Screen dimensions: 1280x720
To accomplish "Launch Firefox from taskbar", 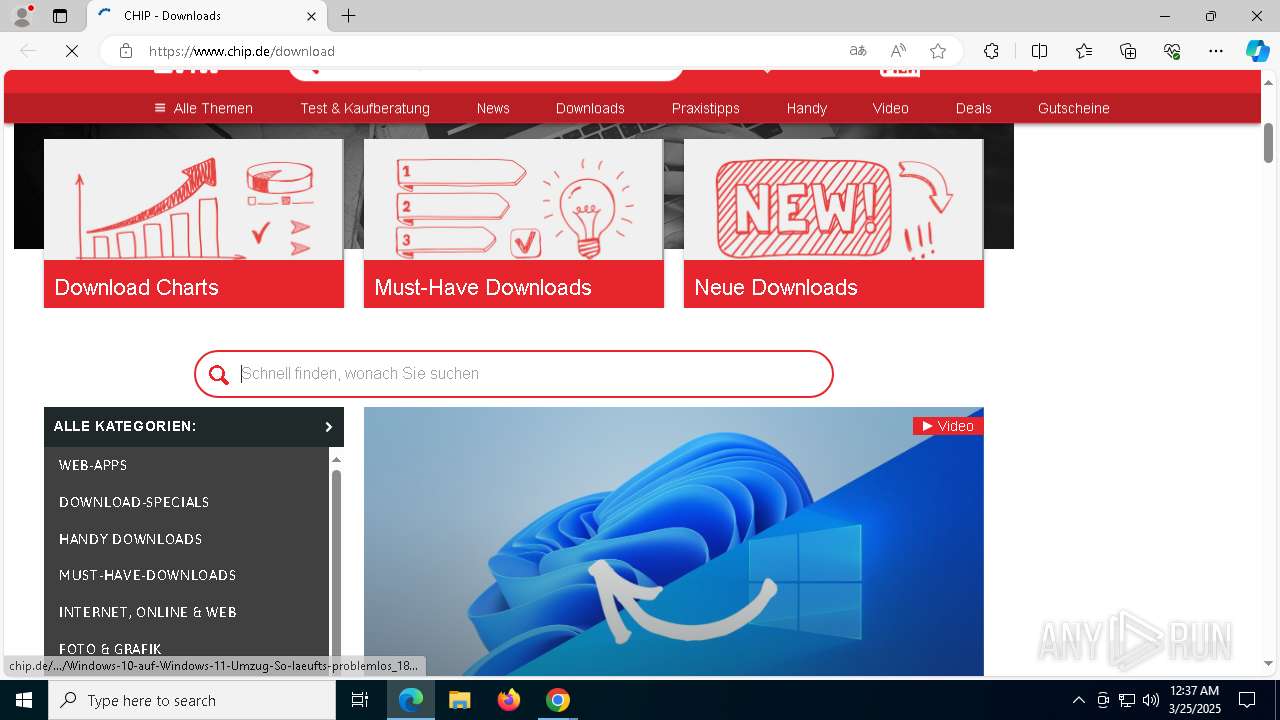I will pyautogui.click(x=509, y=700).
